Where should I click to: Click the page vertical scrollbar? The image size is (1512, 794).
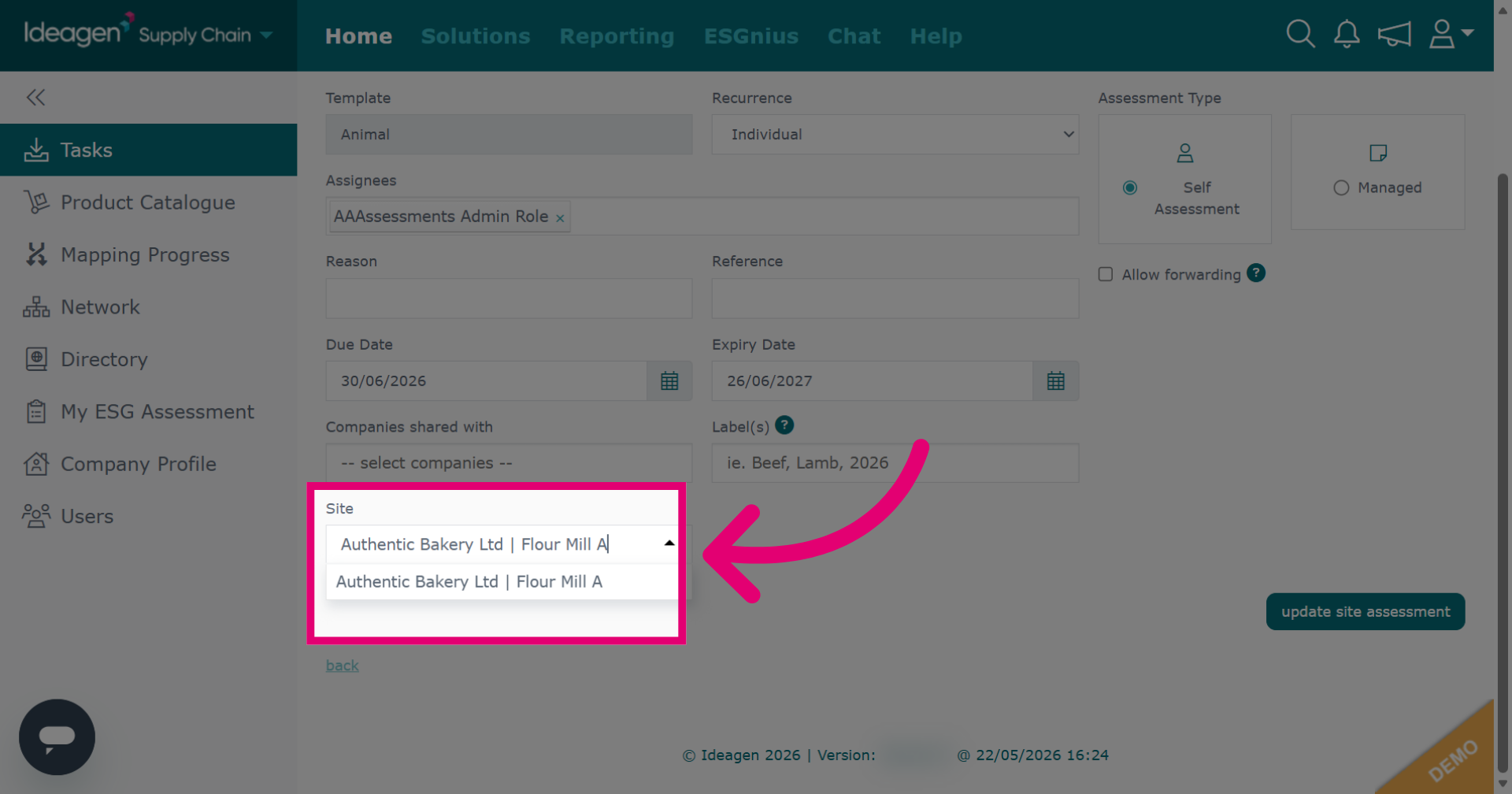click(1503, 473)
